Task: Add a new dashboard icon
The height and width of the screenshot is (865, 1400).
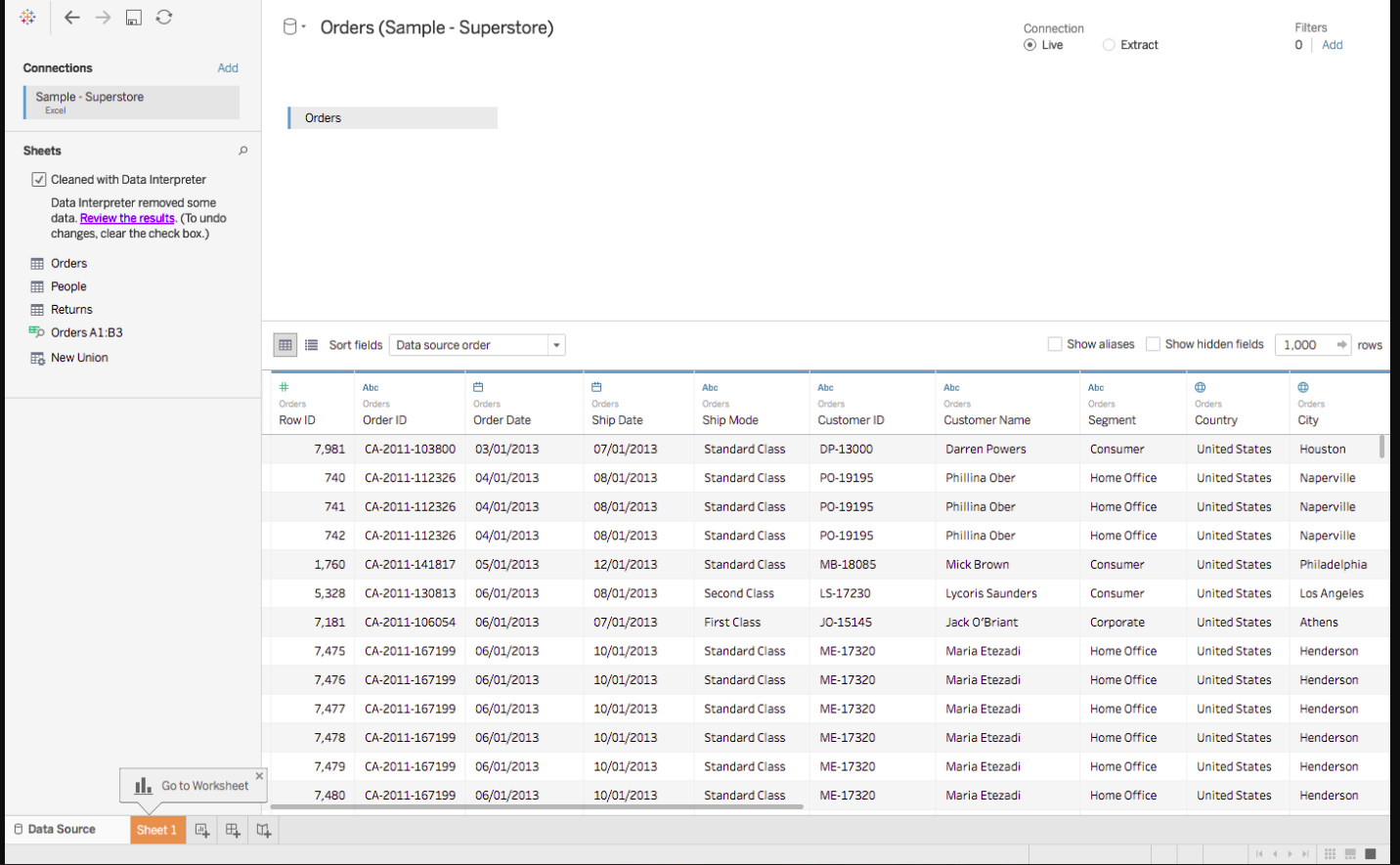Action: click(233, 830)
